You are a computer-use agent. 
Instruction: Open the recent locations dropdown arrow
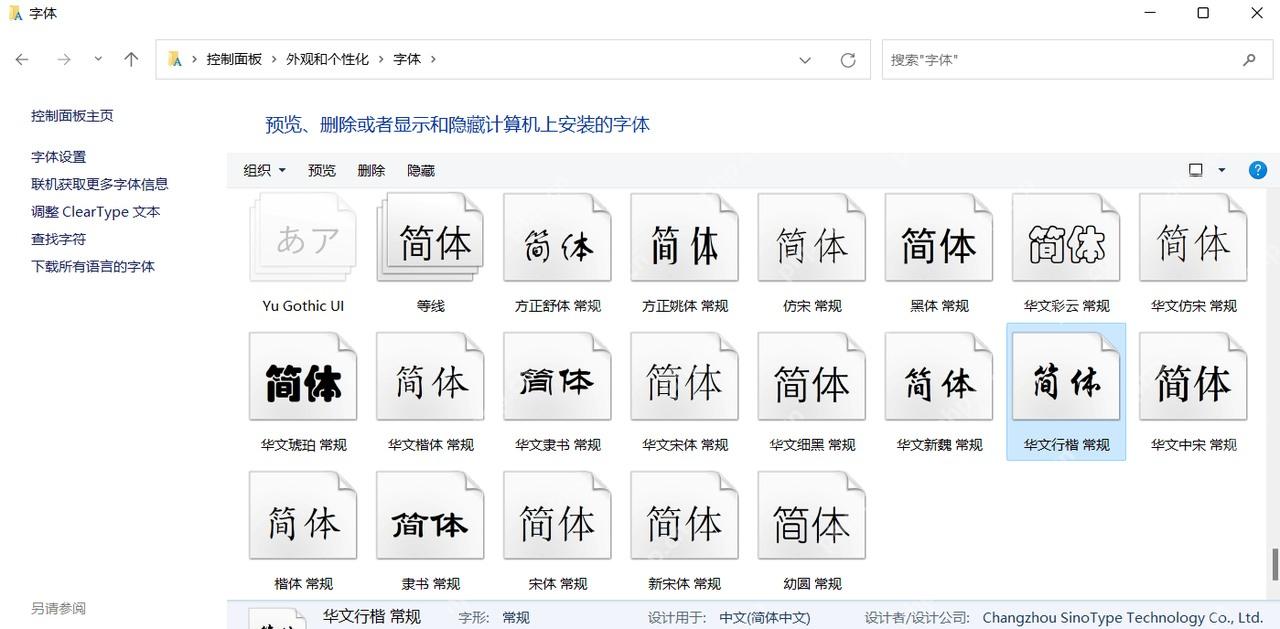click(x=98, y=59)
